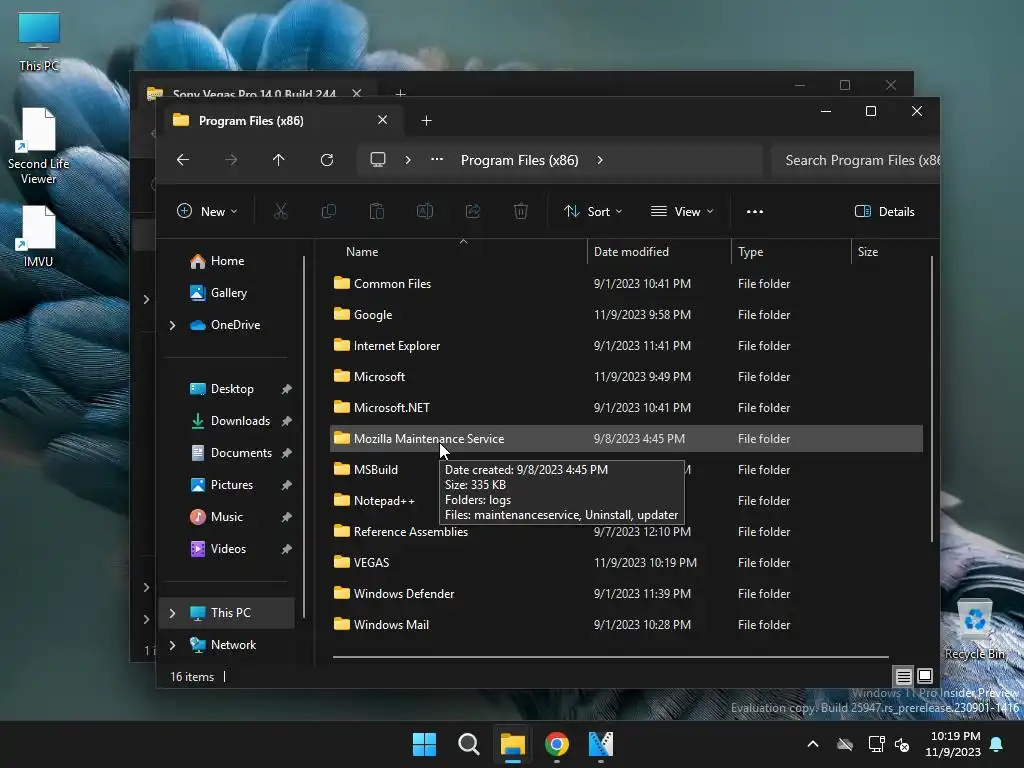
Task: Open Google Chrome from the taskbar
Action: click(556, 744)
